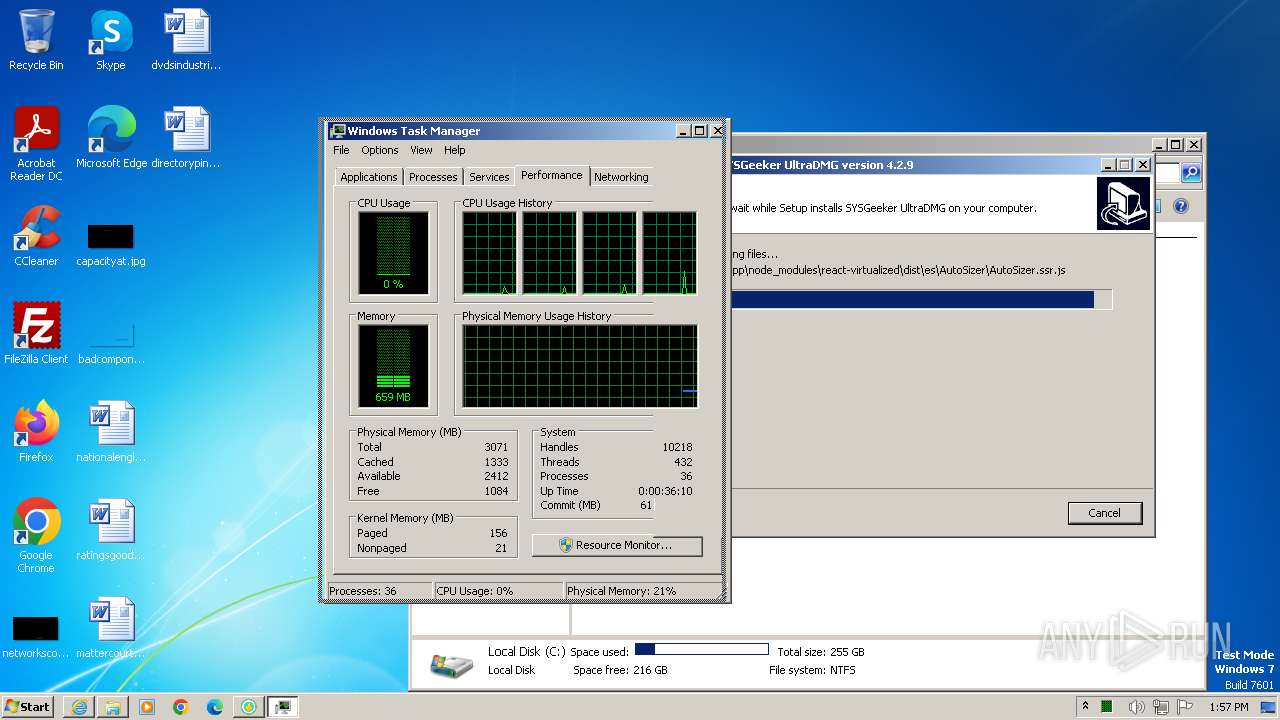The image size is (1280, 720).
Task: Open Task Manager View menu
Action: (421, 150)
